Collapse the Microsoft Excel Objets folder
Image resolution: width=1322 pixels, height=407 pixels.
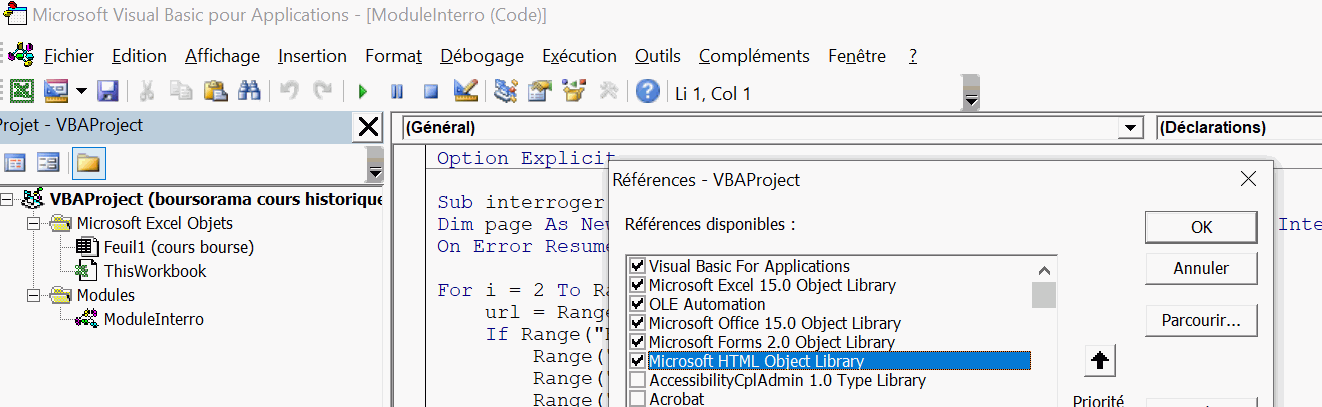pos(33,223)
